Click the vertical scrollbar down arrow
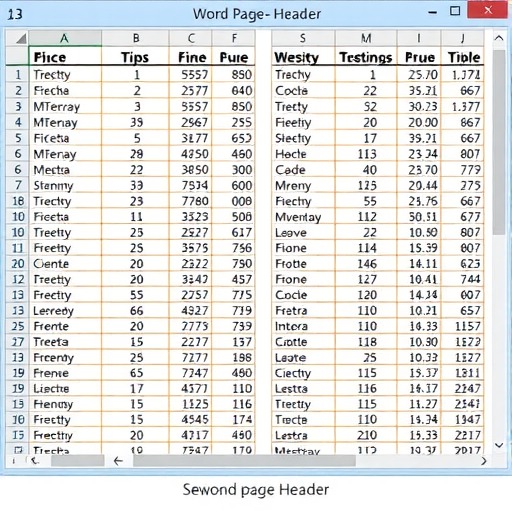The image size is (512, 512). [x=499, y=445]
